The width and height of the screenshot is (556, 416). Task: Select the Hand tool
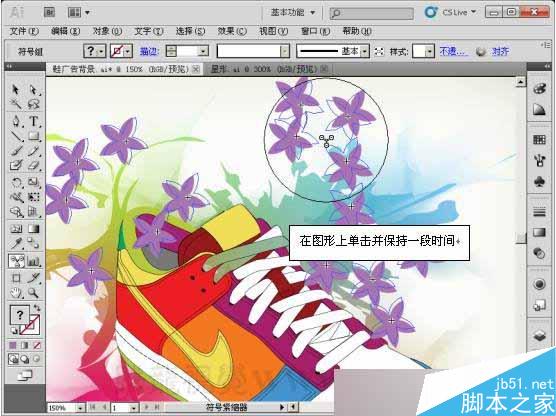[x=16, y=293]
